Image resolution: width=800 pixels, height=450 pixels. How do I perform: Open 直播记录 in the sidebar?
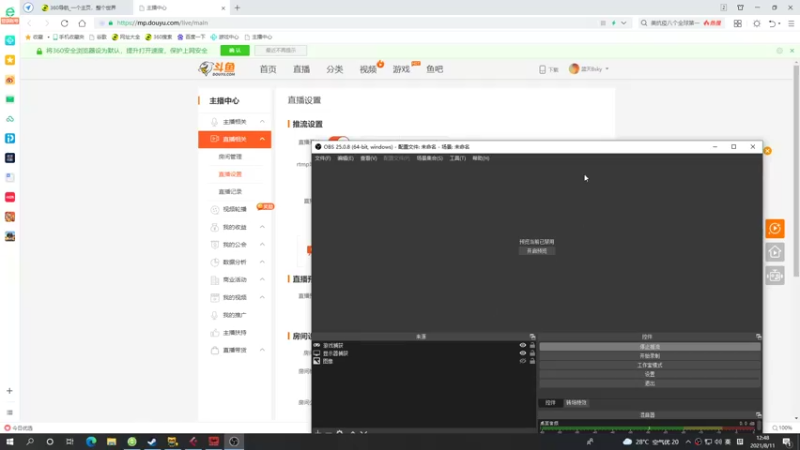(230, 191)
